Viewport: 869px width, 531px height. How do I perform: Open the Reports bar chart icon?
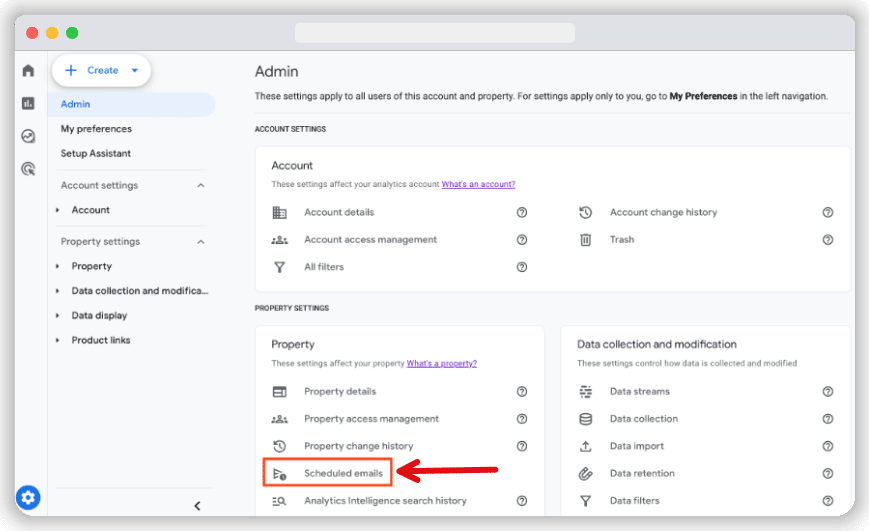click(x=28, y=103)
